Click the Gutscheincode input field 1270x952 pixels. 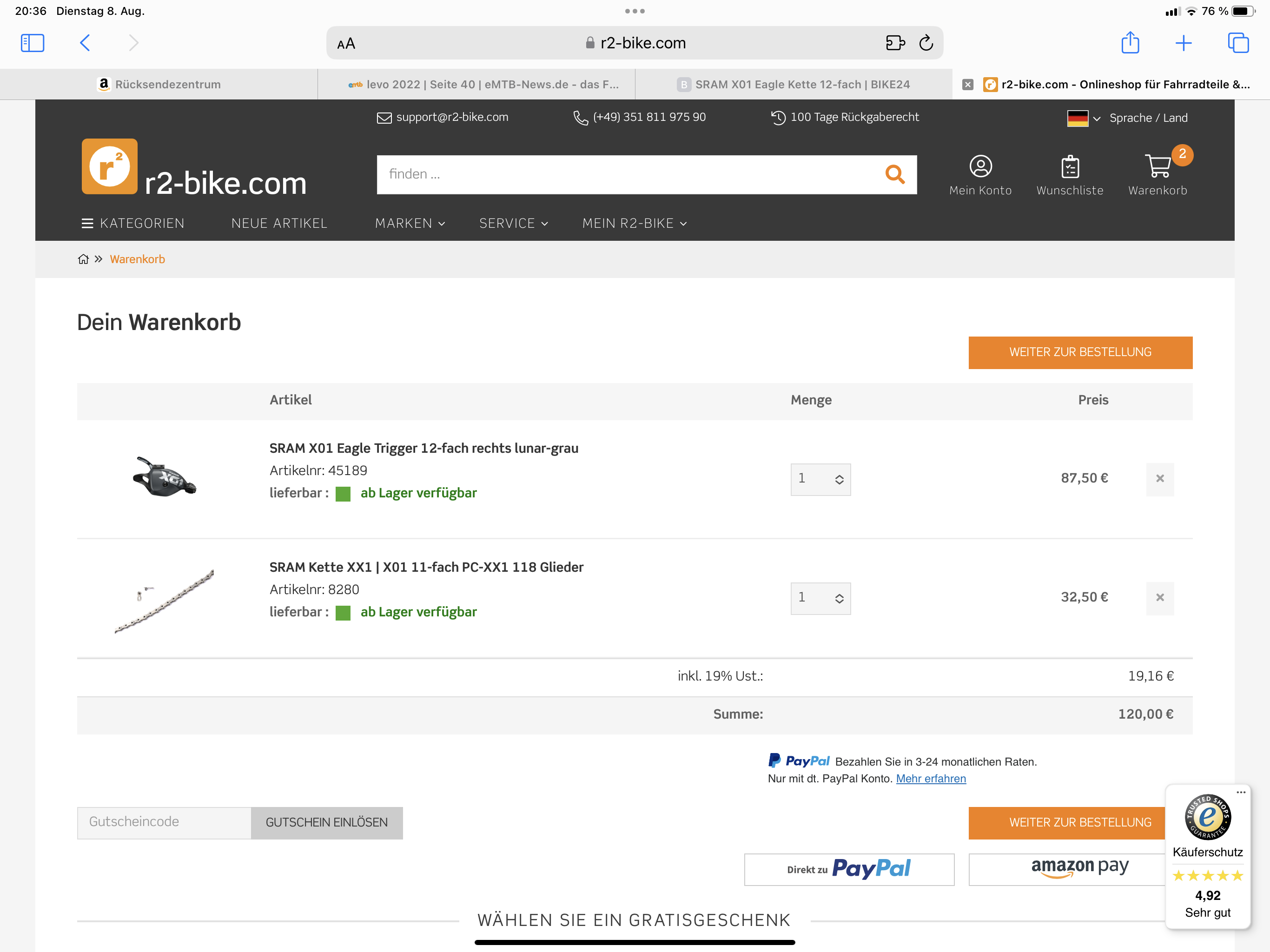tap(164, 822)
